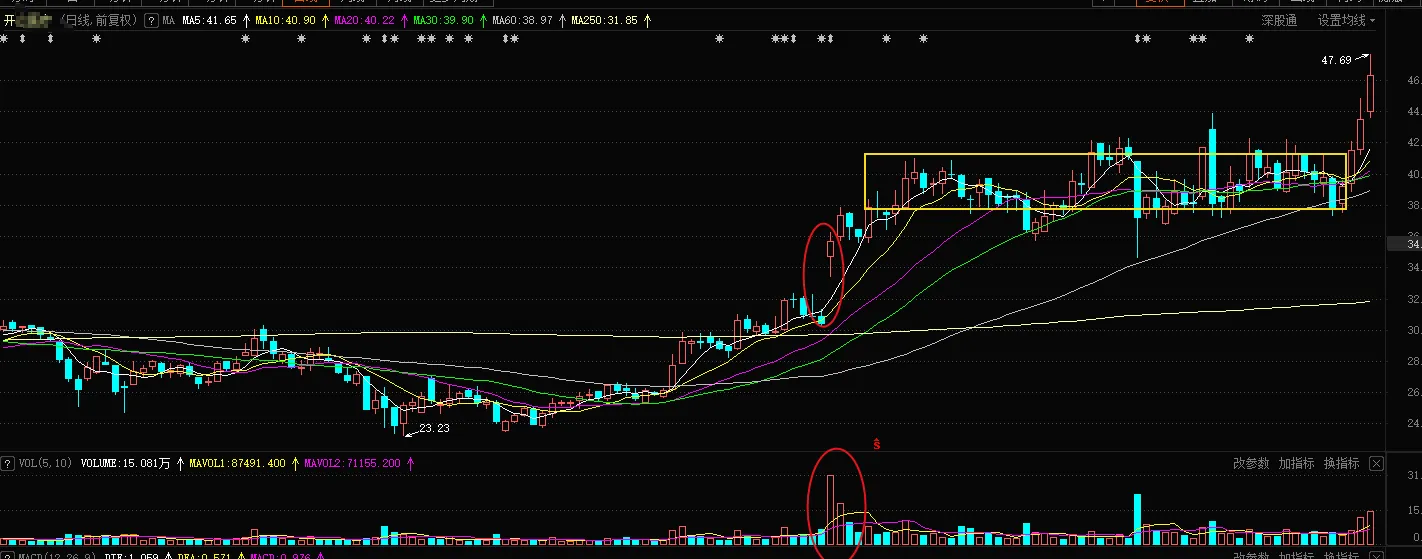Select the yellow MA10:40.90 label
Viewport: 1422px width, 559px height.
coord(285,20)
